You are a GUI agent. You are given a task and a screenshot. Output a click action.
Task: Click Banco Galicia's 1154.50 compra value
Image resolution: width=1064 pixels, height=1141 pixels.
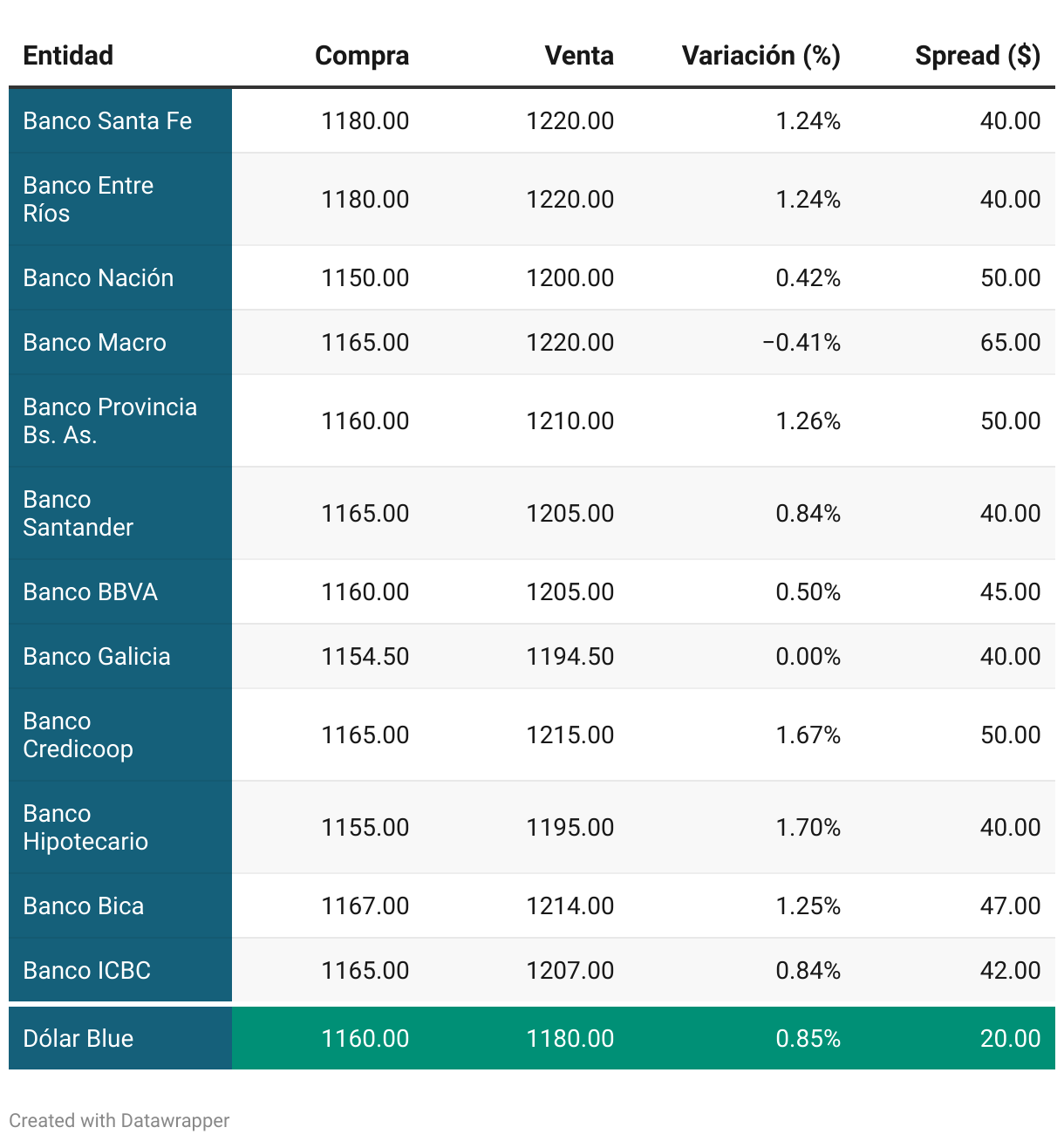point(365,657)
